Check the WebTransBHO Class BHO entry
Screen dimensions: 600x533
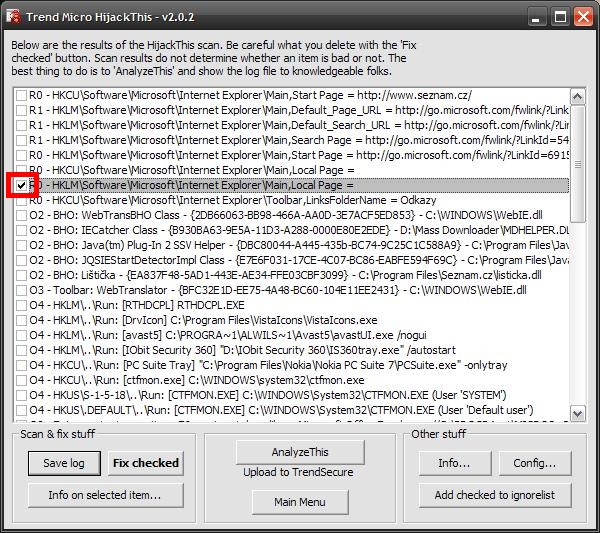tap(21, 215)
